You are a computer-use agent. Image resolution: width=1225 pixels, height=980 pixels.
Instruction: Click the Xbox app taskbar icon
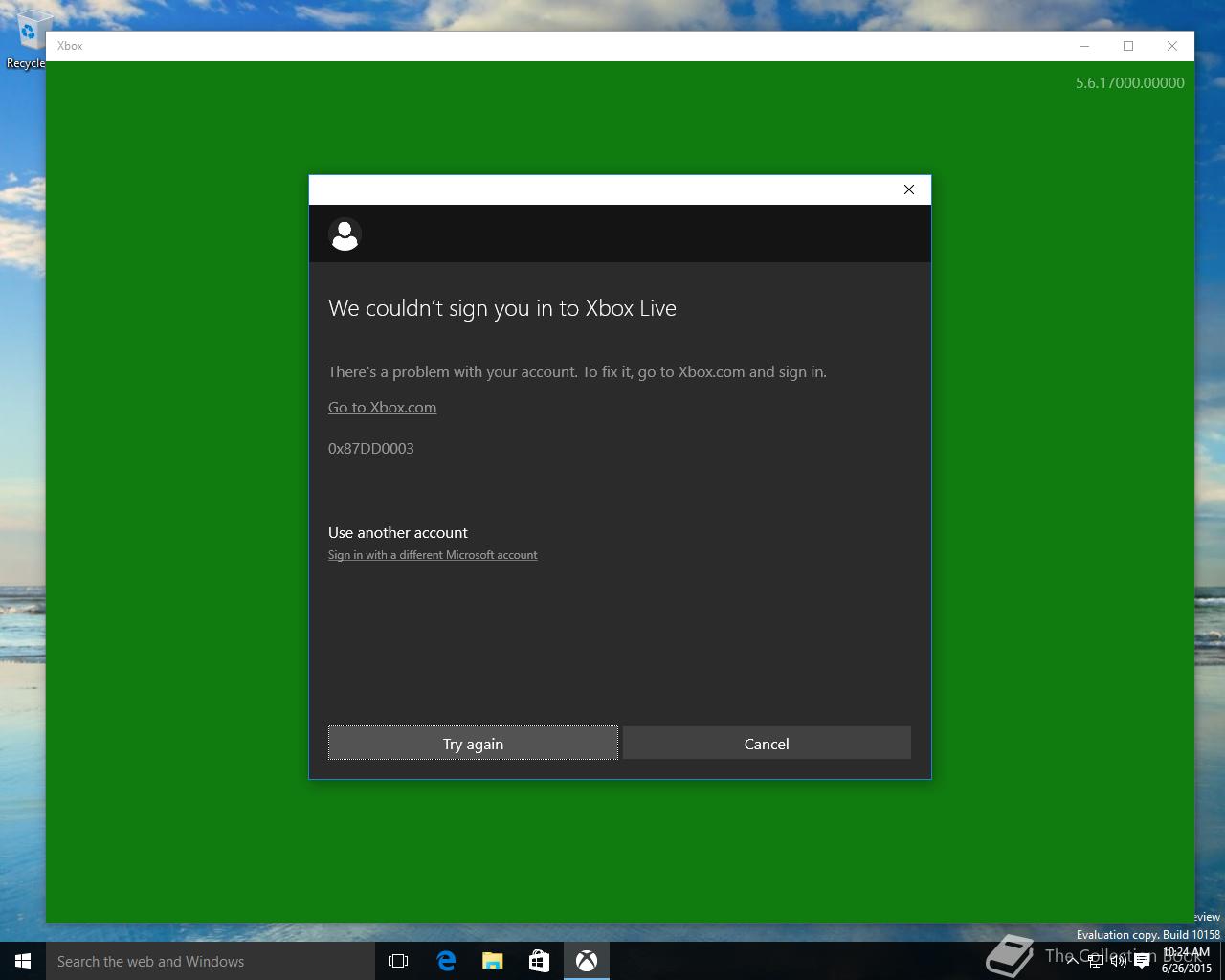[x=586, y=961]
